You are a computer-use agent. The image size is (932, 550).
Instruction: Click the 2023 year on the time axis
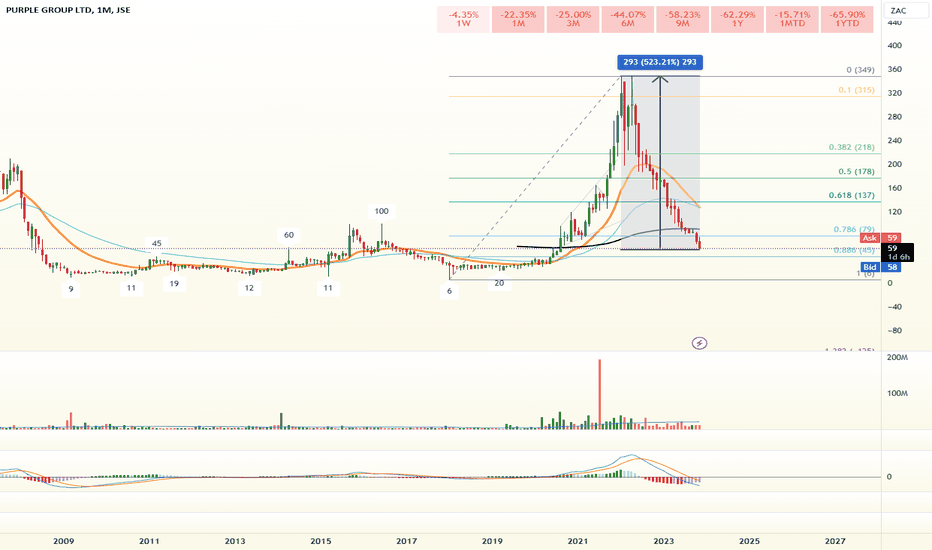coord(664,541)
